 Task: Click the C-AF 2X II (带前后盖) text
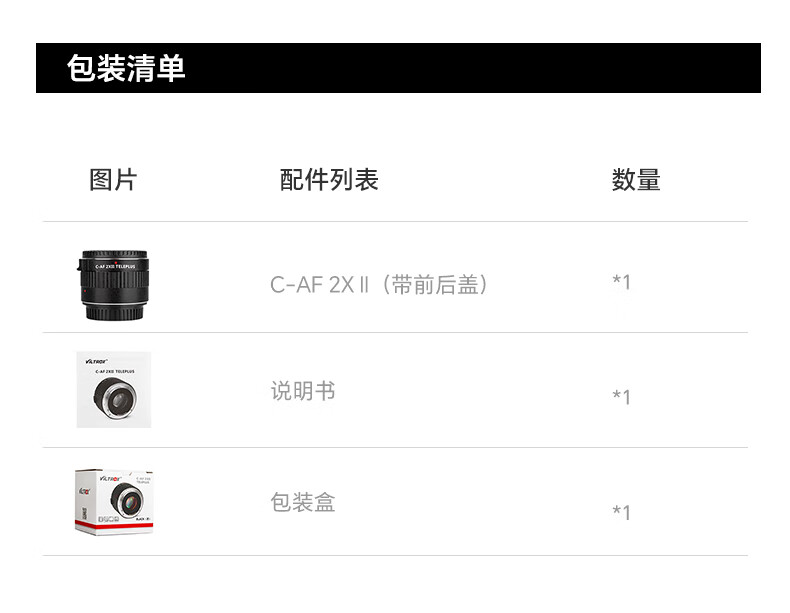coord(379,285)
